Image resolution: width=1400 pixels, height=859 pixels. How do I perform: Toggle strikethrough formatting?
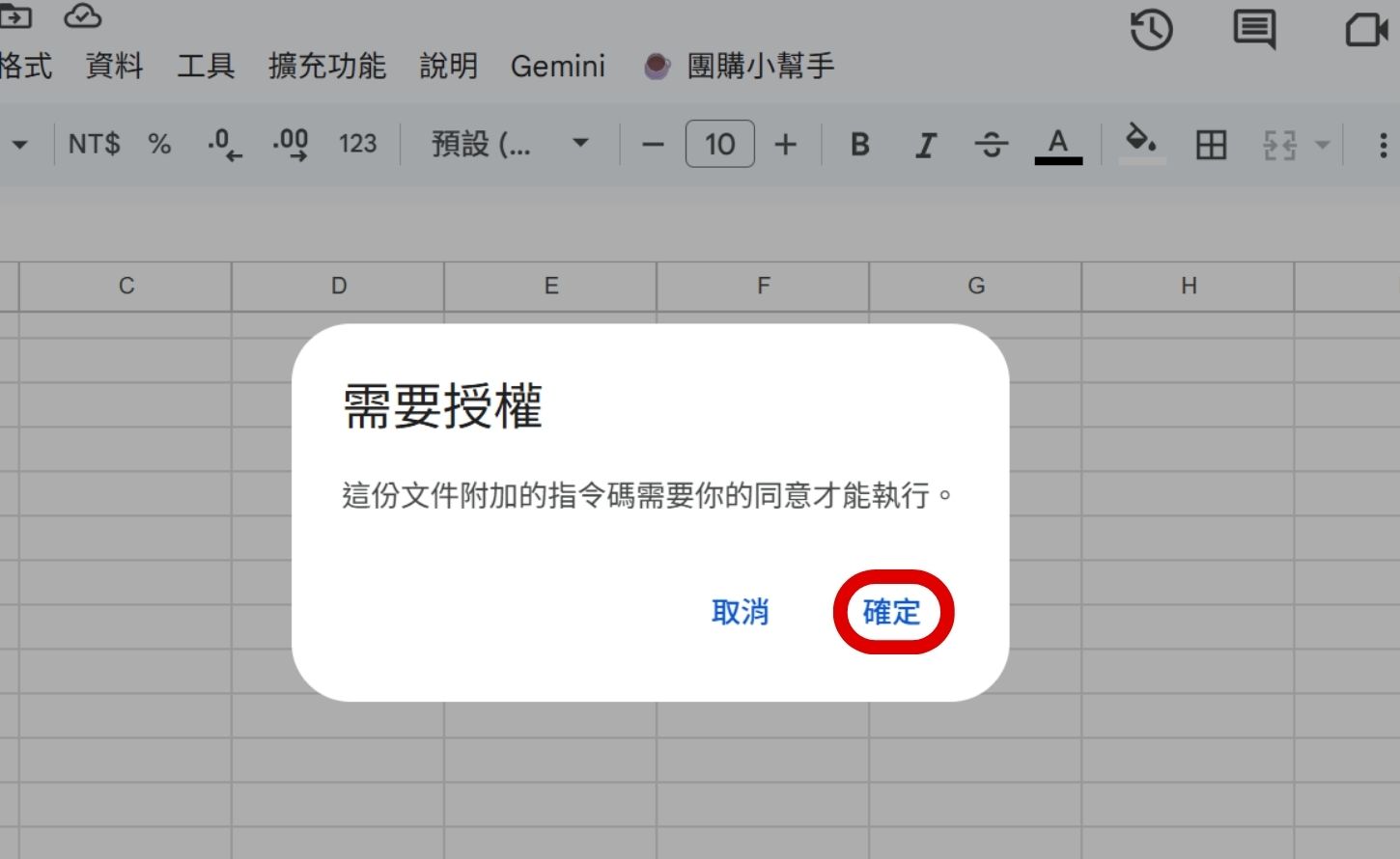click(x=992, y=144)
